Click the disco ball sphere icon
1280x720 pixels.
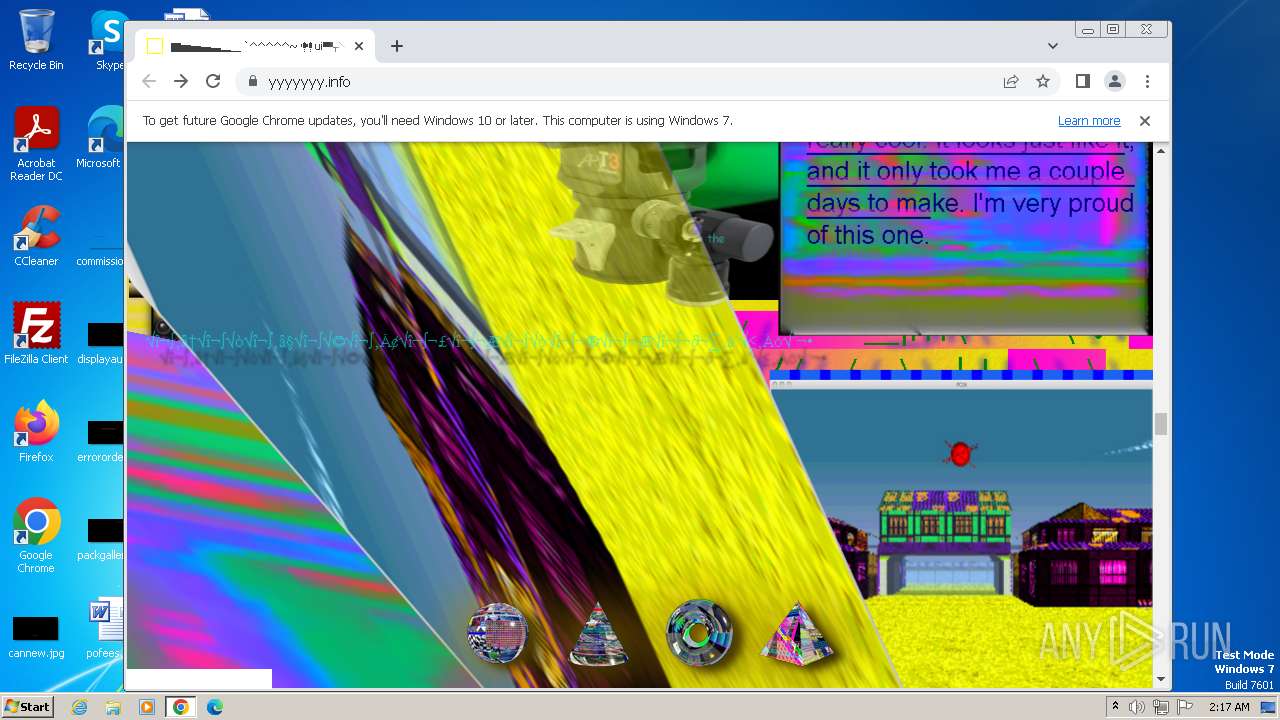coord(497,633)
